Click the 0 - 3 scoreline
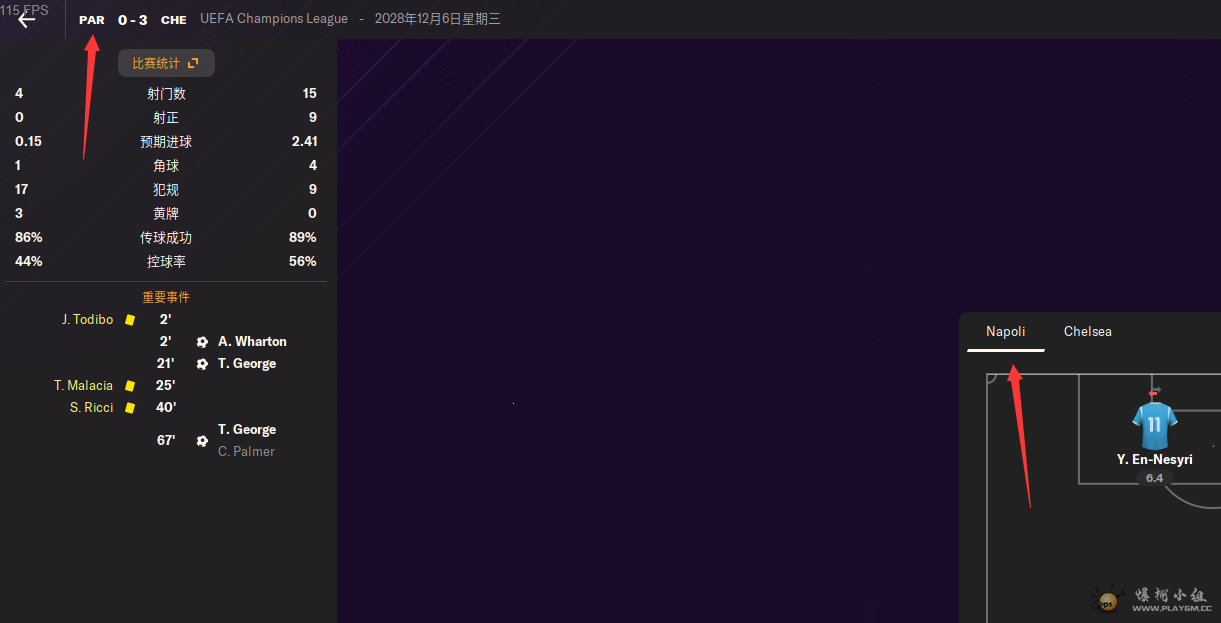1221x623 pixels. (x=133, y=19)
